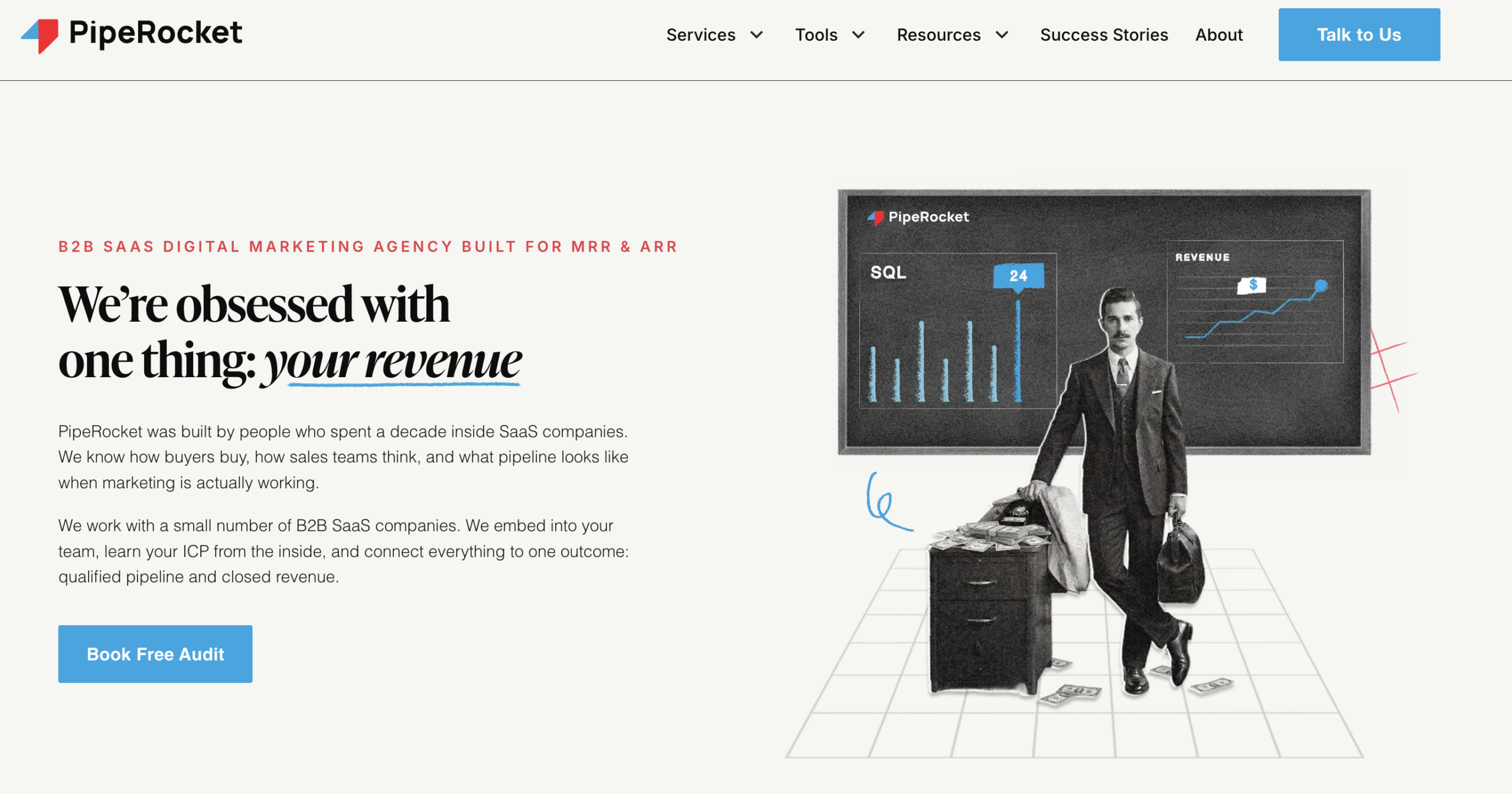The width and height of the screenshot is (1512, 794).
Task: Click the 'We're obsessed with' heading line
Action: tap(254, 305)
